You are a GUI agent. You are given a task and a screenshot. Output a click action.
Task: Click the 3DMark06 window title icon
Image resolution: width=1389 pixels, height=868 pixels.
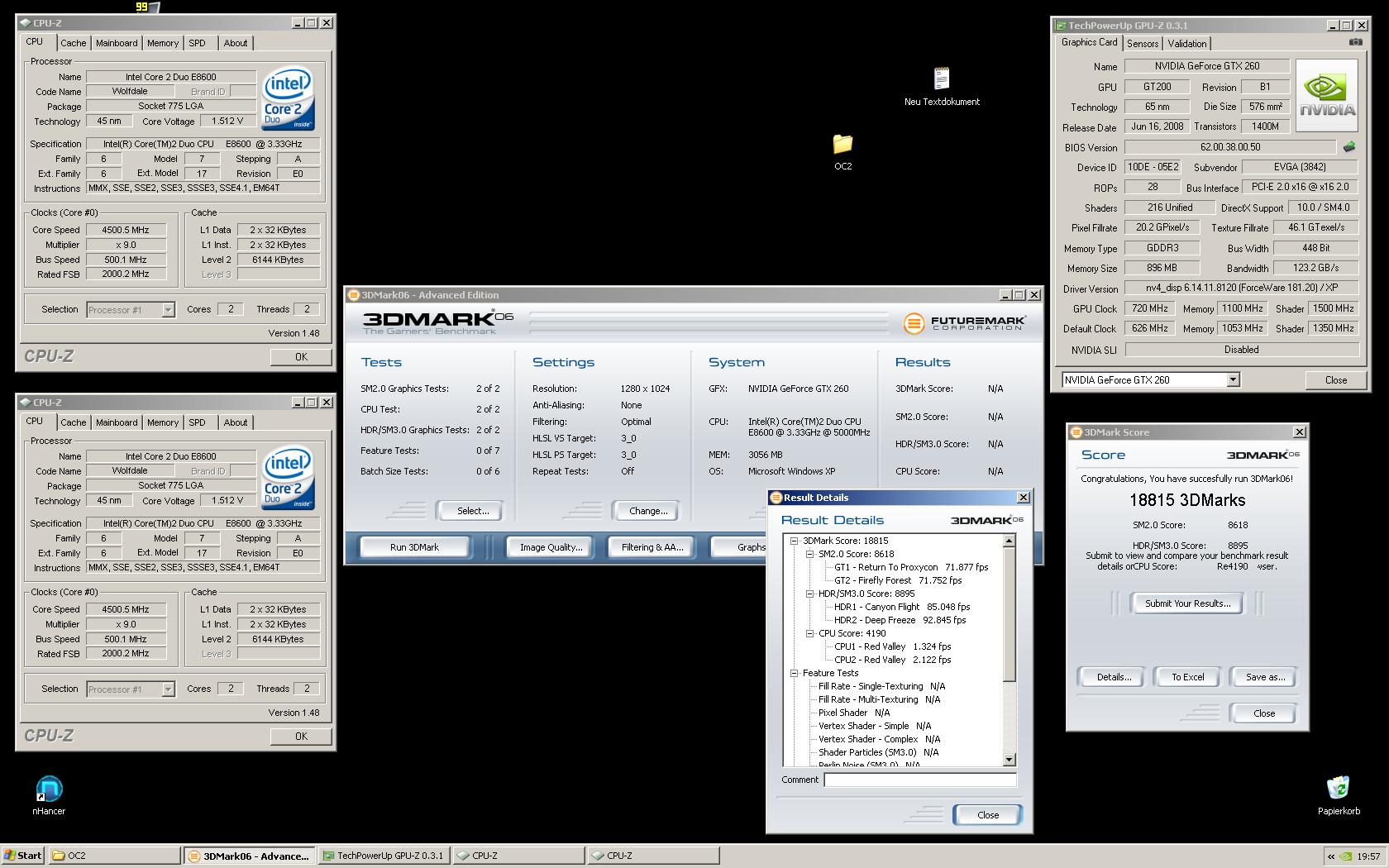354,295
